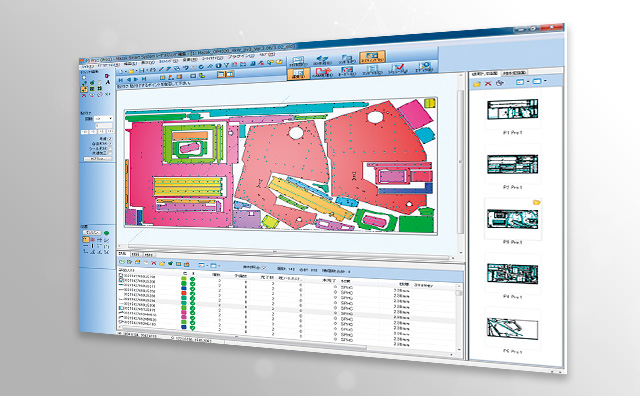The height and width of the screenshot is (396, 640).
Task: Click CAM ribbon button with red arrow
Action: 322,73
